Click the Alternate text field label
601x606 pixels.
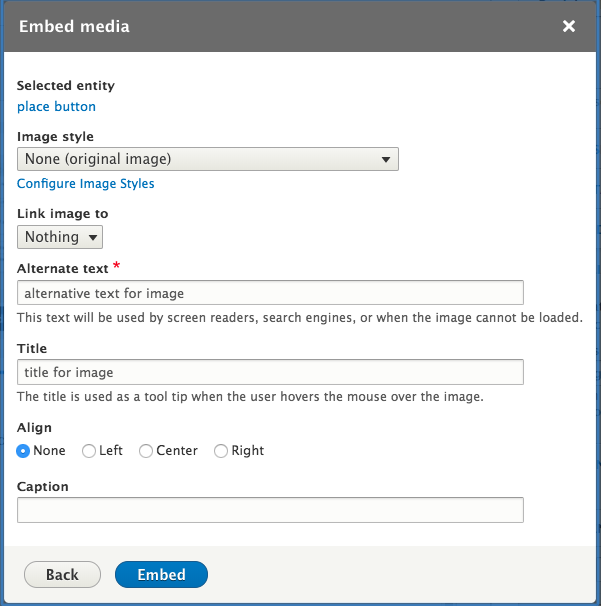pos(66,268)
